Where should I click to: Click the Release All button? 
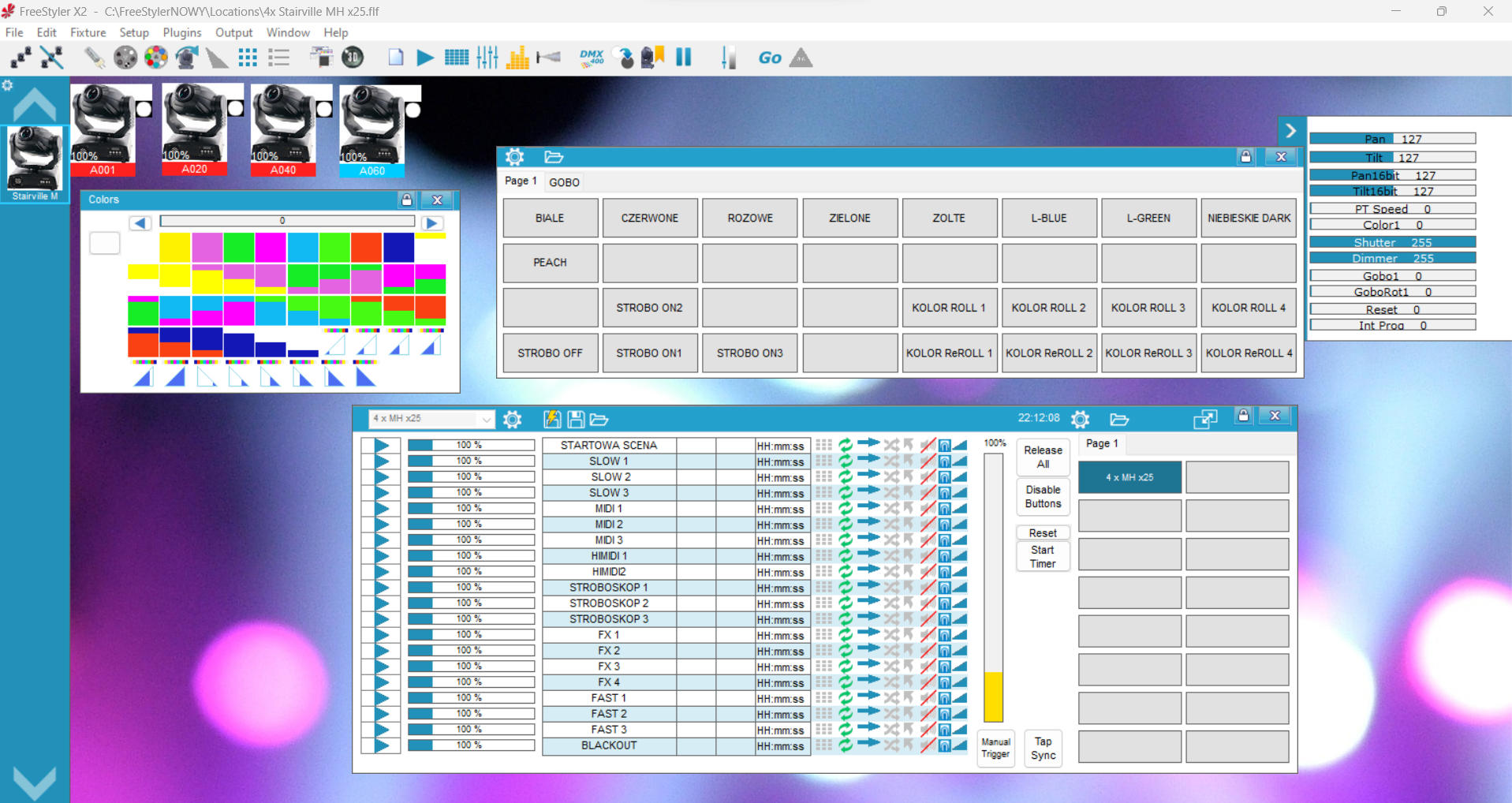pos(1043,457)
